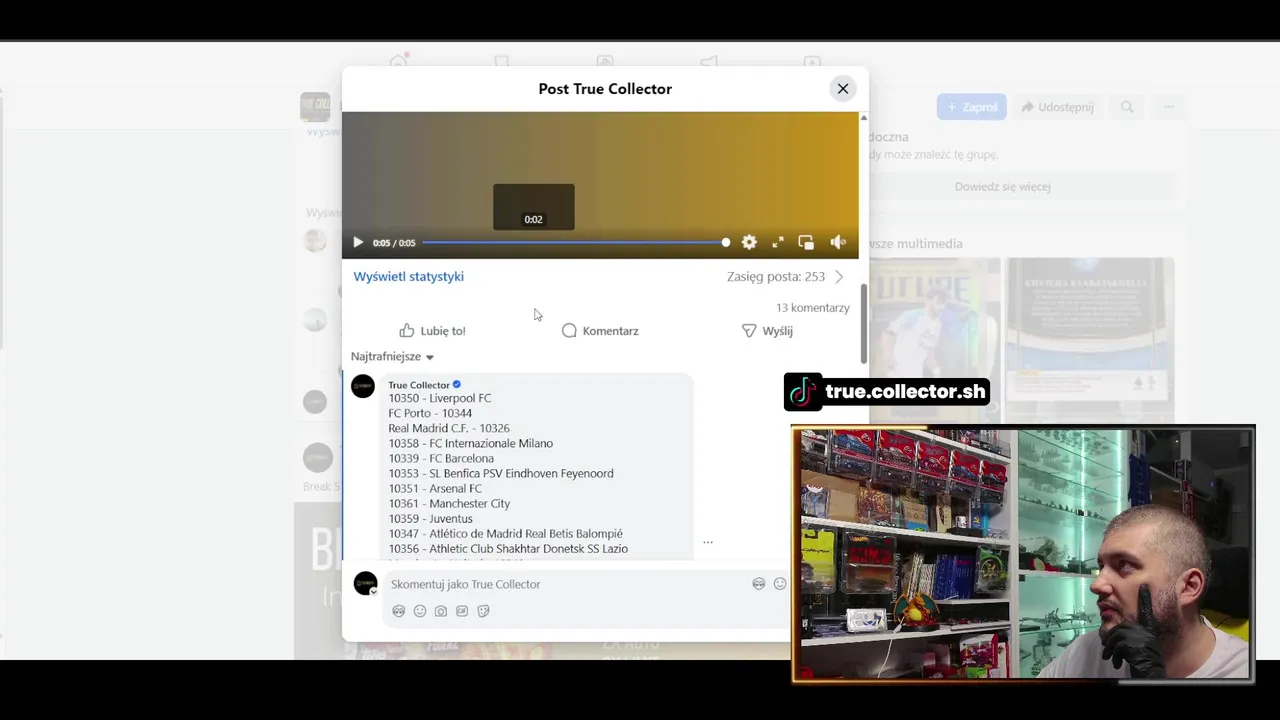Click smiley icon at comment field's end
Image resolution: width=1280 pixels, height=720 pixels.
(780, 584)
